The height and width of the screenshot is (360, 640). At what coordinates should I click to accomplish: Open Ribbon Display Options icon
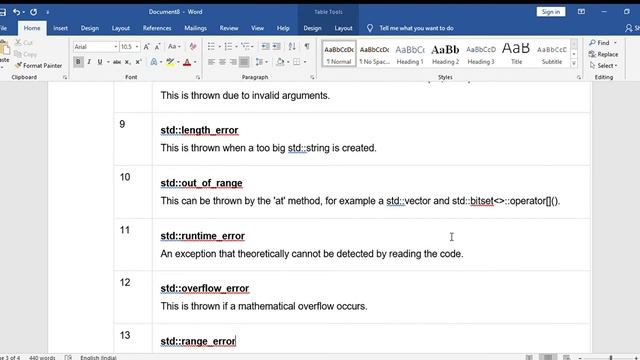(x=581, y=12)
